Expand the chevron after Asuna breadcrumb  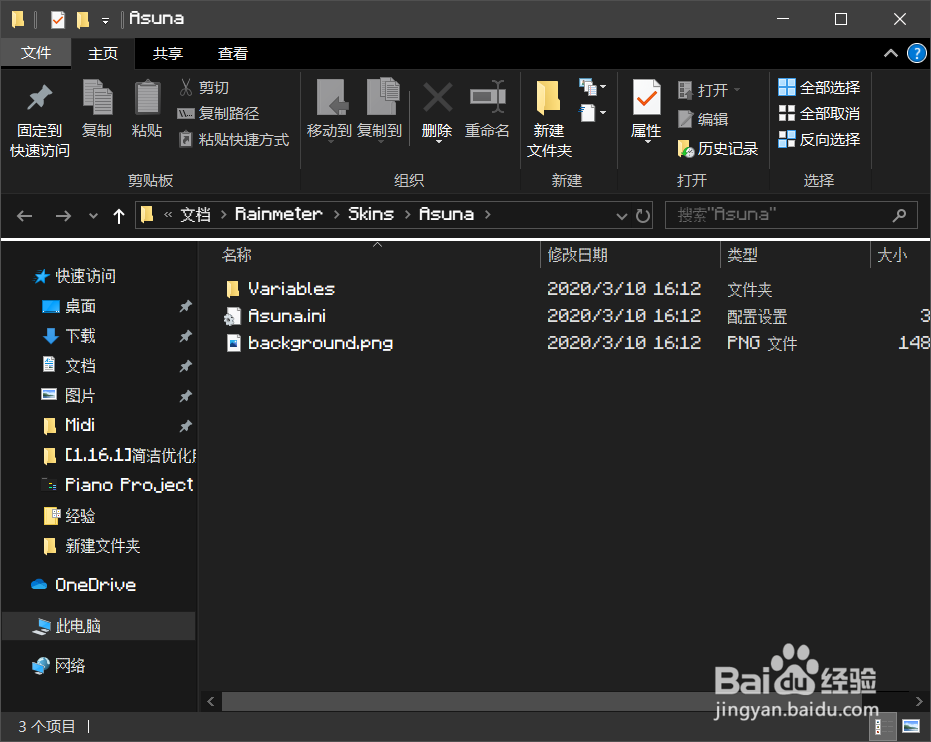tap(487, 214)
